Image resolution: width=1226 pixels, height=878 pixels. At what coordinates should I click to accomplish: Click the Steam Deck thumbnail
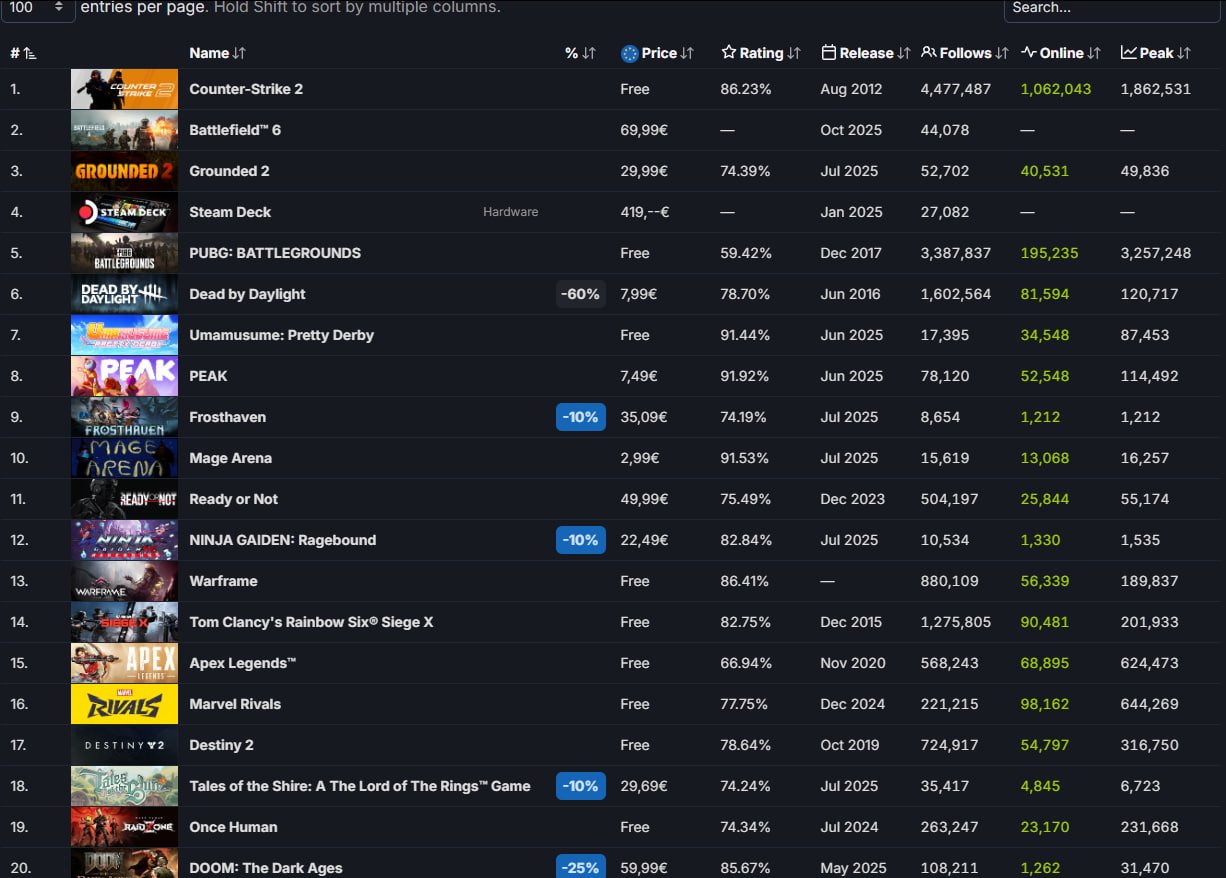(x=124, y=212)
